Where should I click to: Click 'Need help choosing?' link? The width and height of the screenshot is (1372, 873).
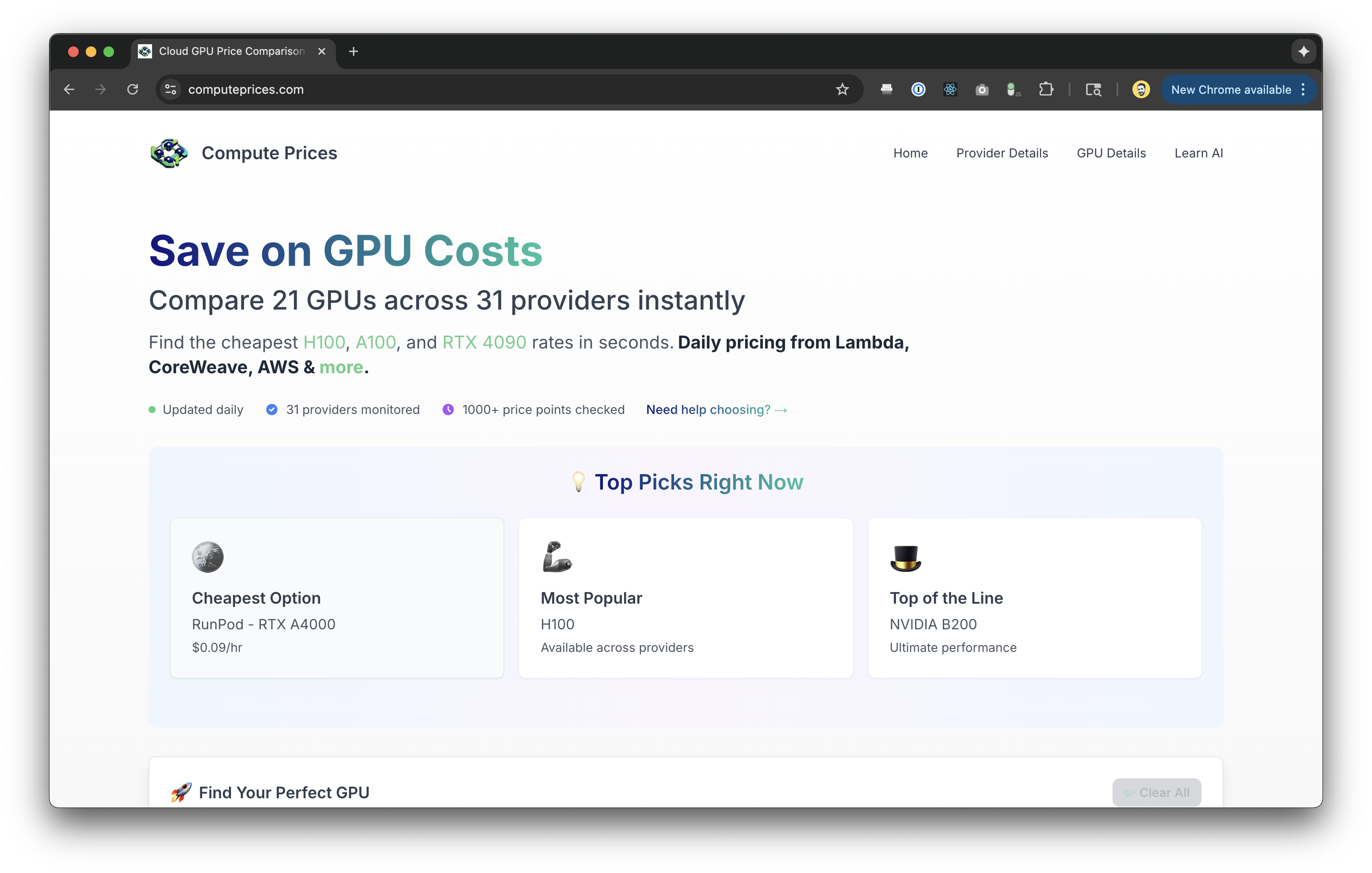(x=716, y=410)
